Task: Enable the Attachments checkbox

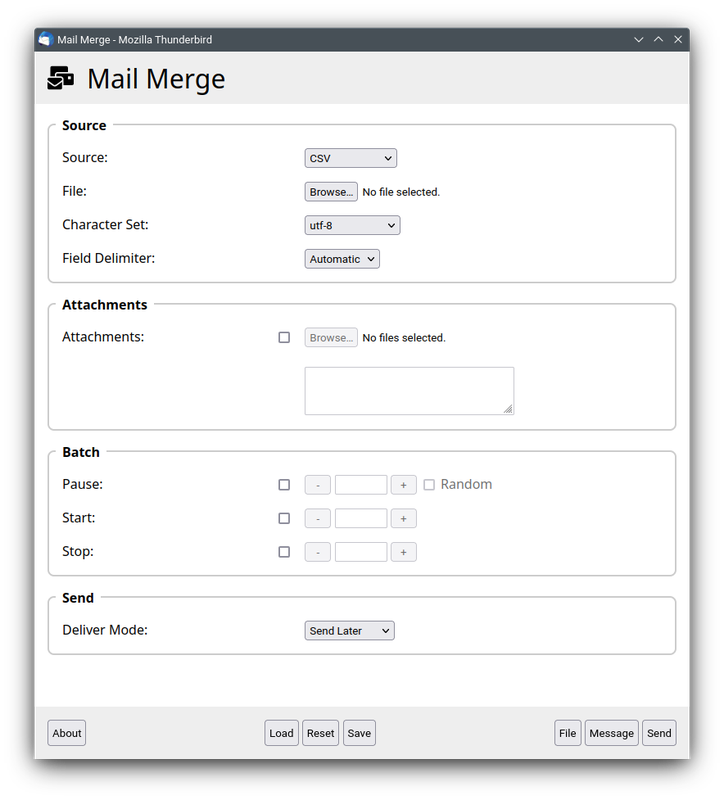Action: coord(284,337)
